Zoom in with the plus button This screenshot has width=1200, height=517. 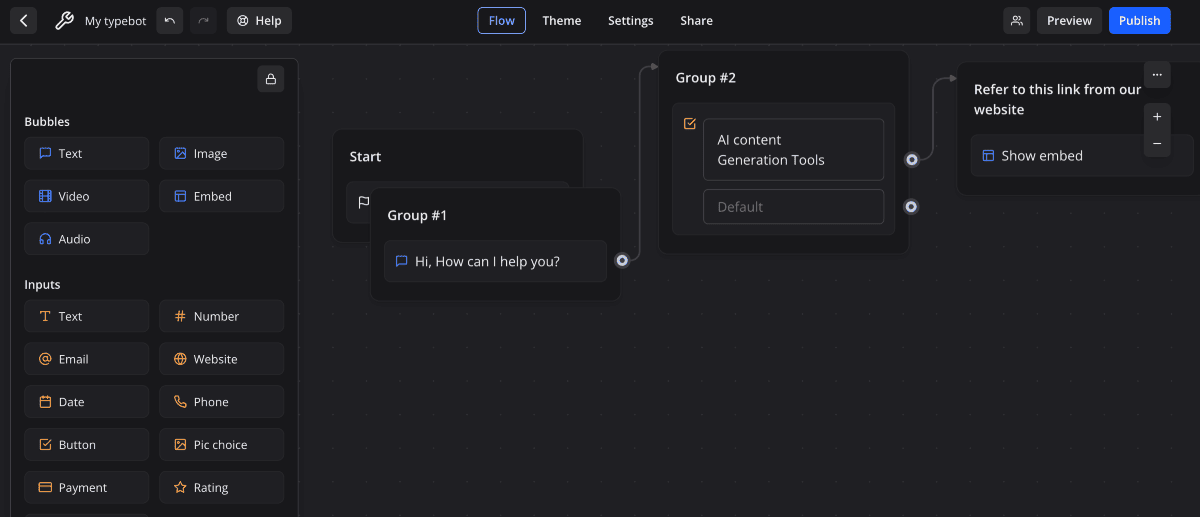1157,117
